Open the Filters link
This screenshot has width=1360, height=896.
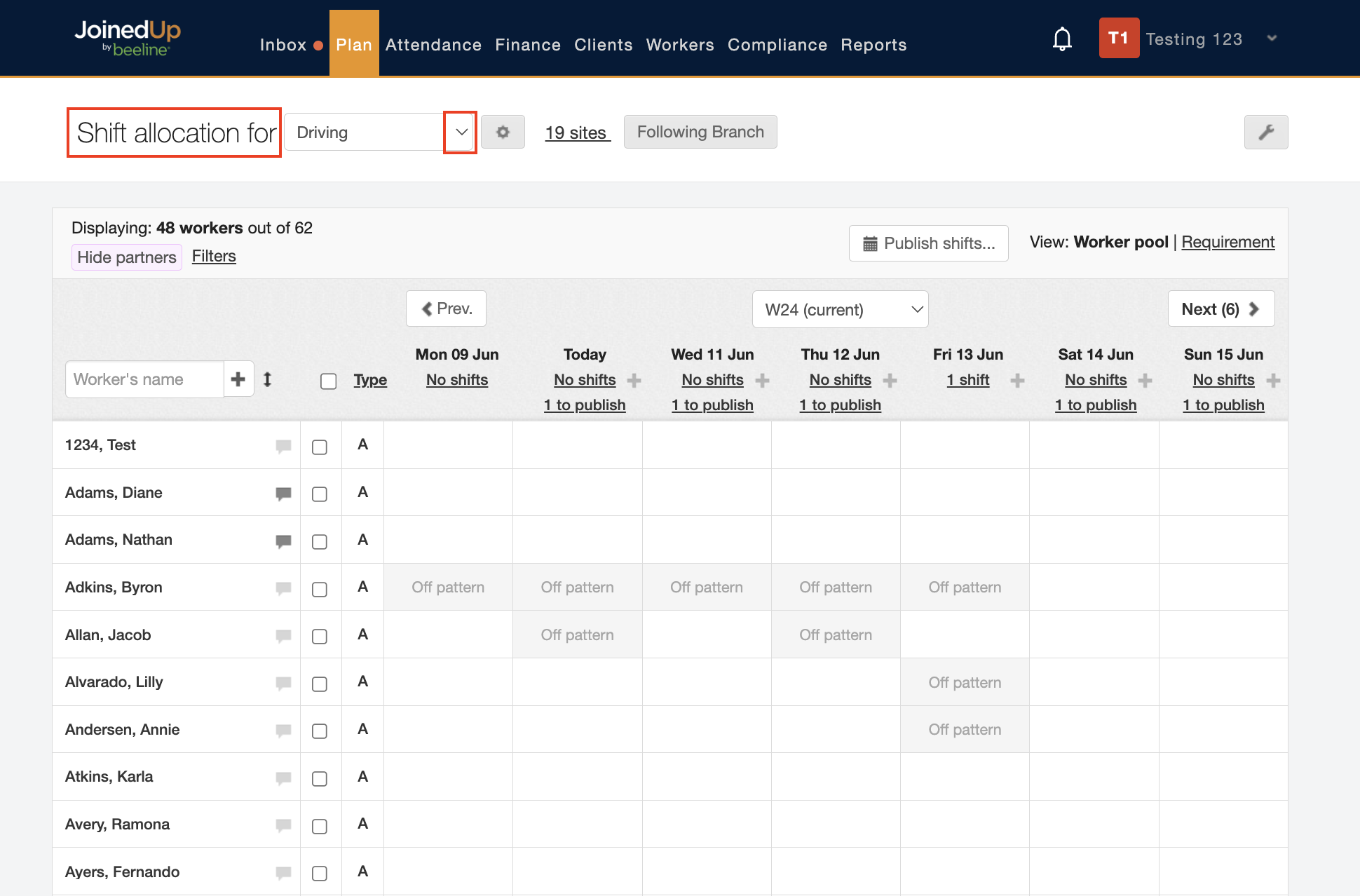point(214,256)
